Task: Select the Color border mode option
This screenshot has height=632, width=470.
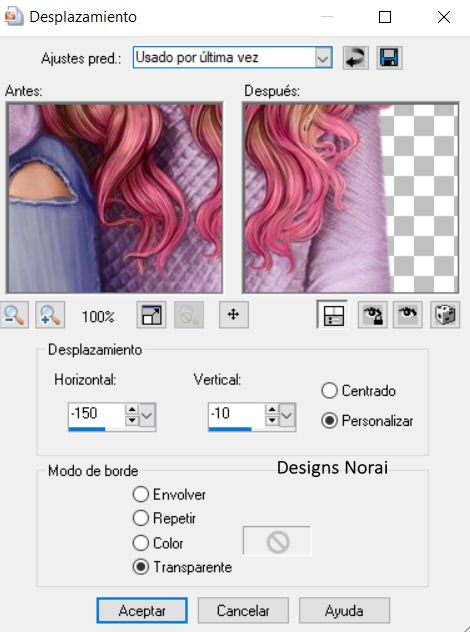Action: click(141, 543)
